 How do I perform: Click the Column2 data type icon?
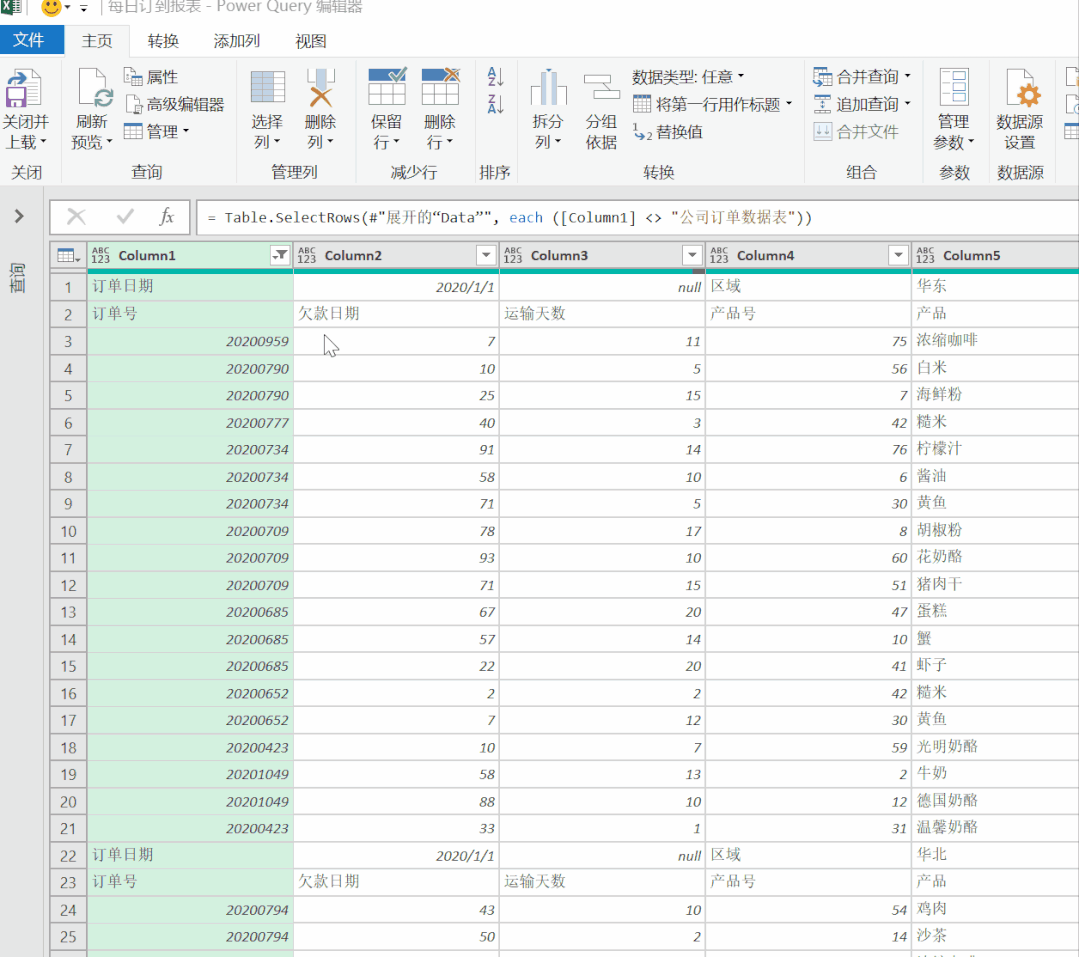tap(307, 255)
